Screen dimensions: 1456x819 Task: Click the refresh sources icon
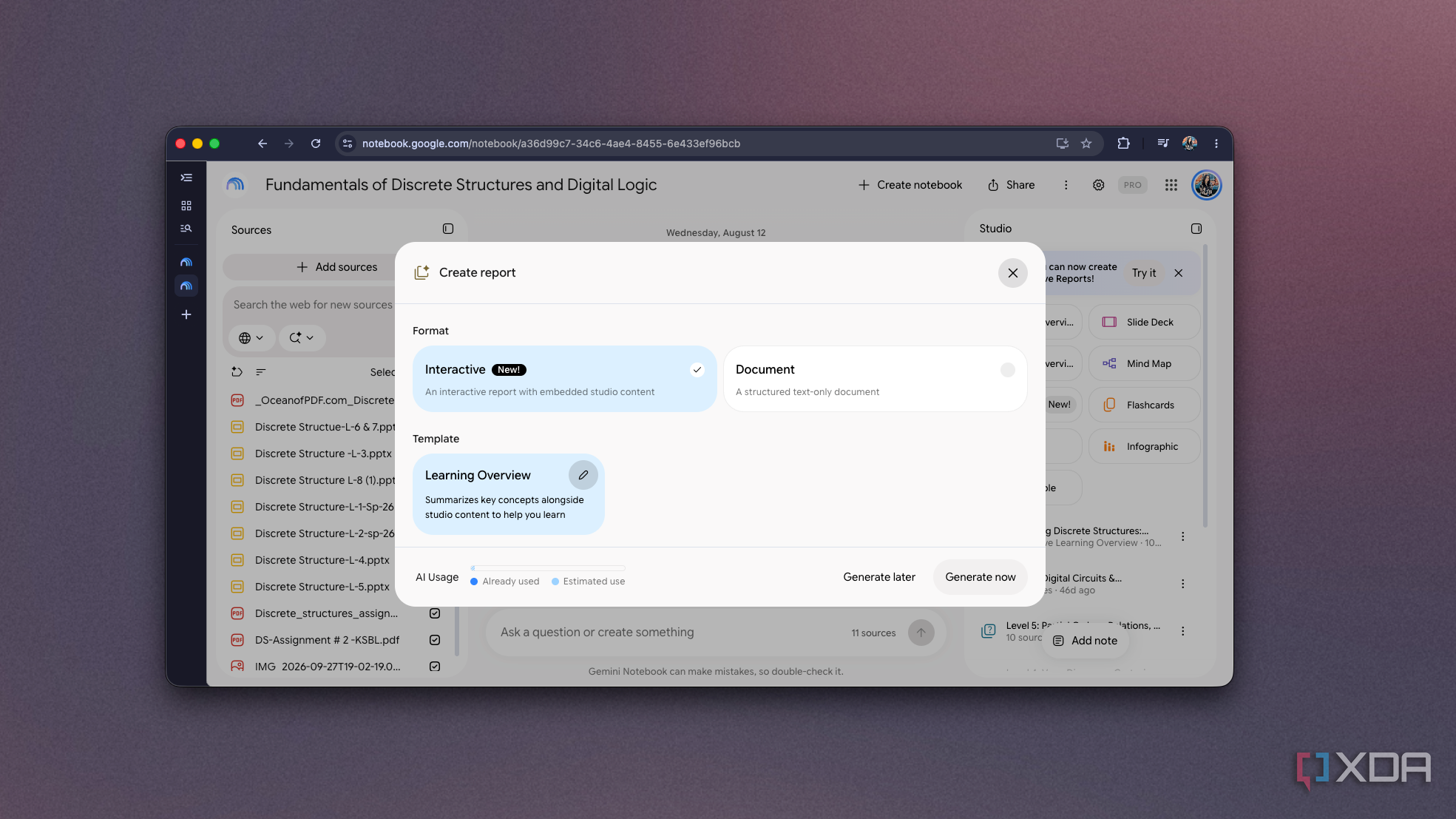[237, 372]
